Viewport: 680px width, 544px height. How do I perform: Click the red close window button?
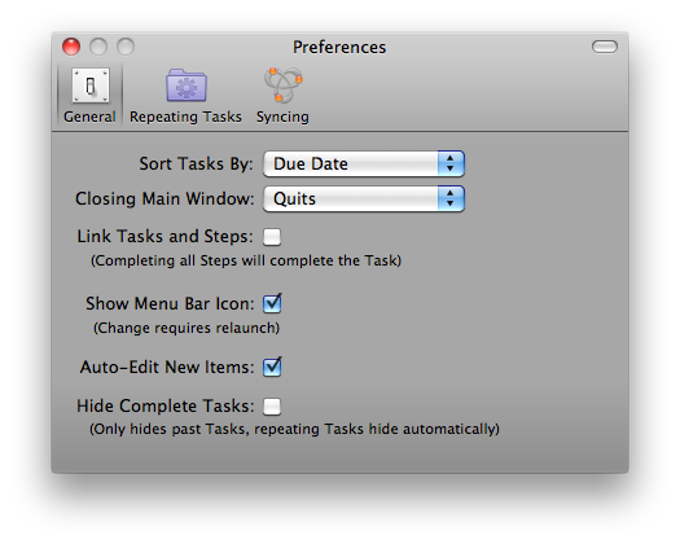tap(71, 46)
